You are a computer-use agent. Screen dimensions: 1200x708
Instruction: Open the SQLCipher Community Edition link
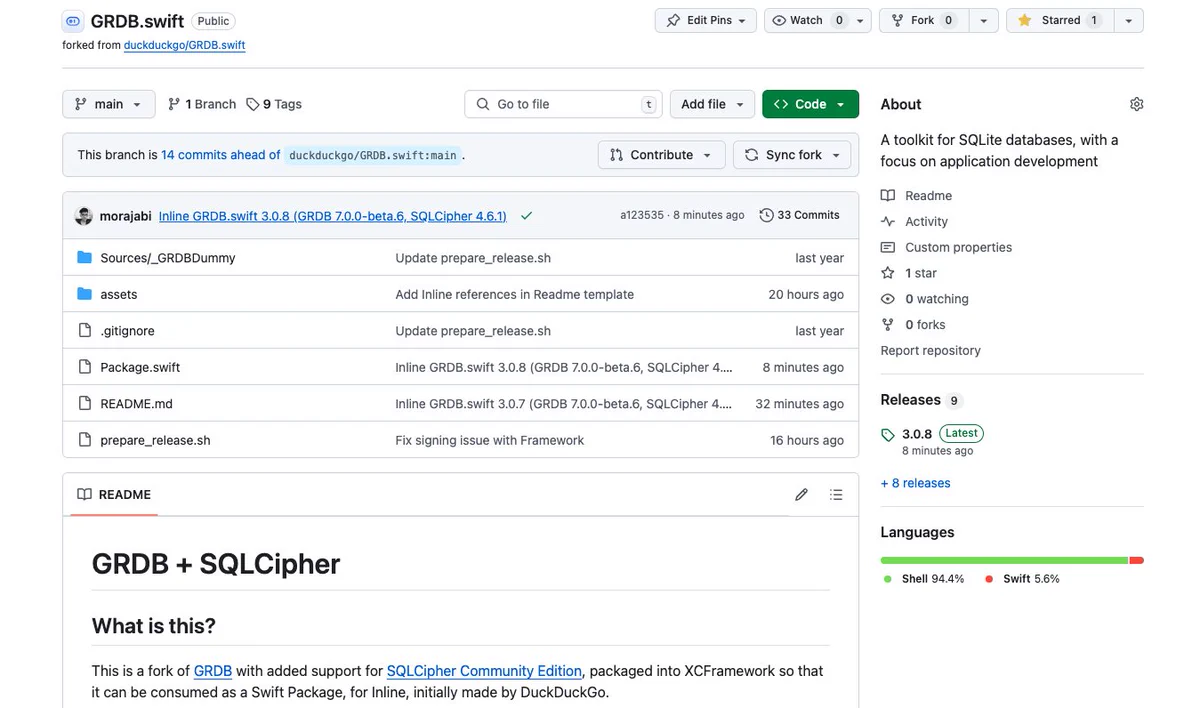[x=484, y=671]
